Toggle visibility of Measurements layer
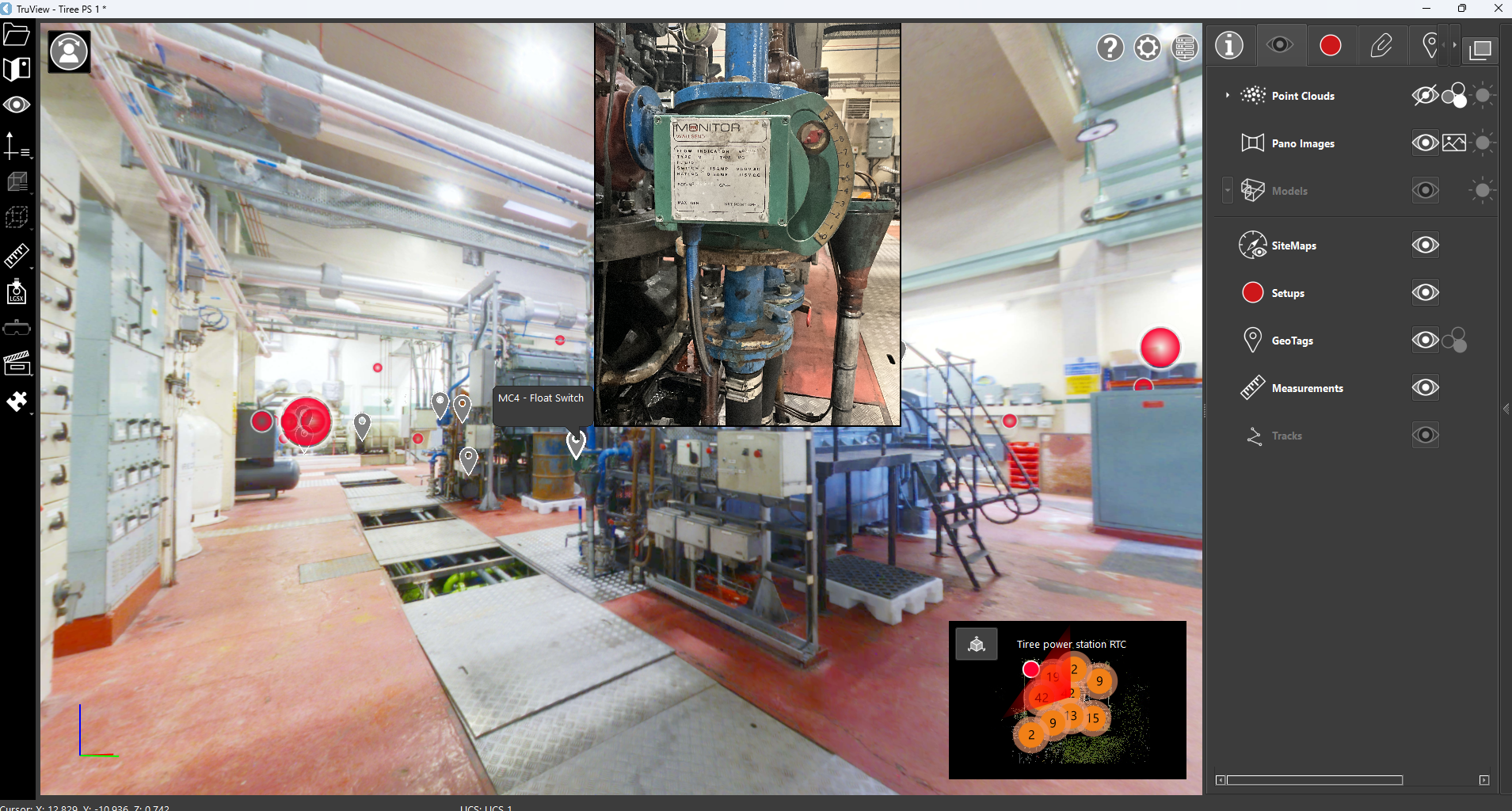The height and width of the screenshot is (811, 1512). (1425, 388)
